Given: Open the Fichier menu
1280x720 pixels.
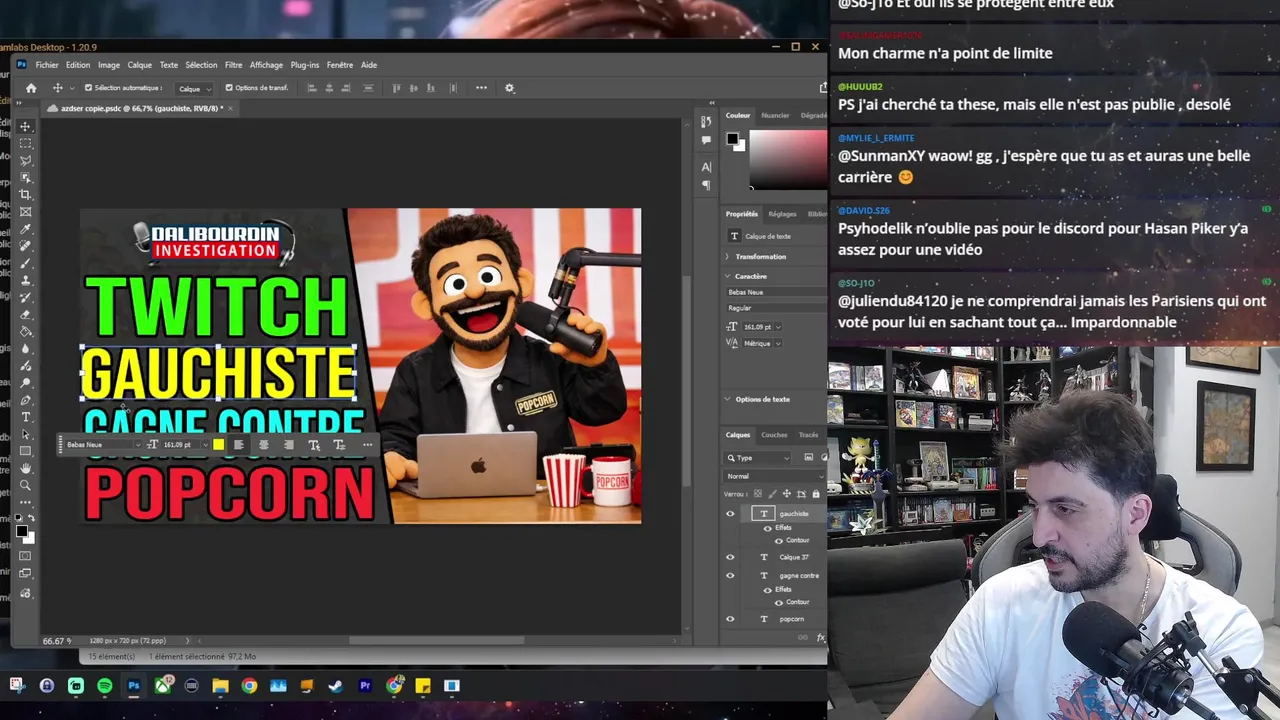Looking at the screenshot, I should tap(47, 65).
